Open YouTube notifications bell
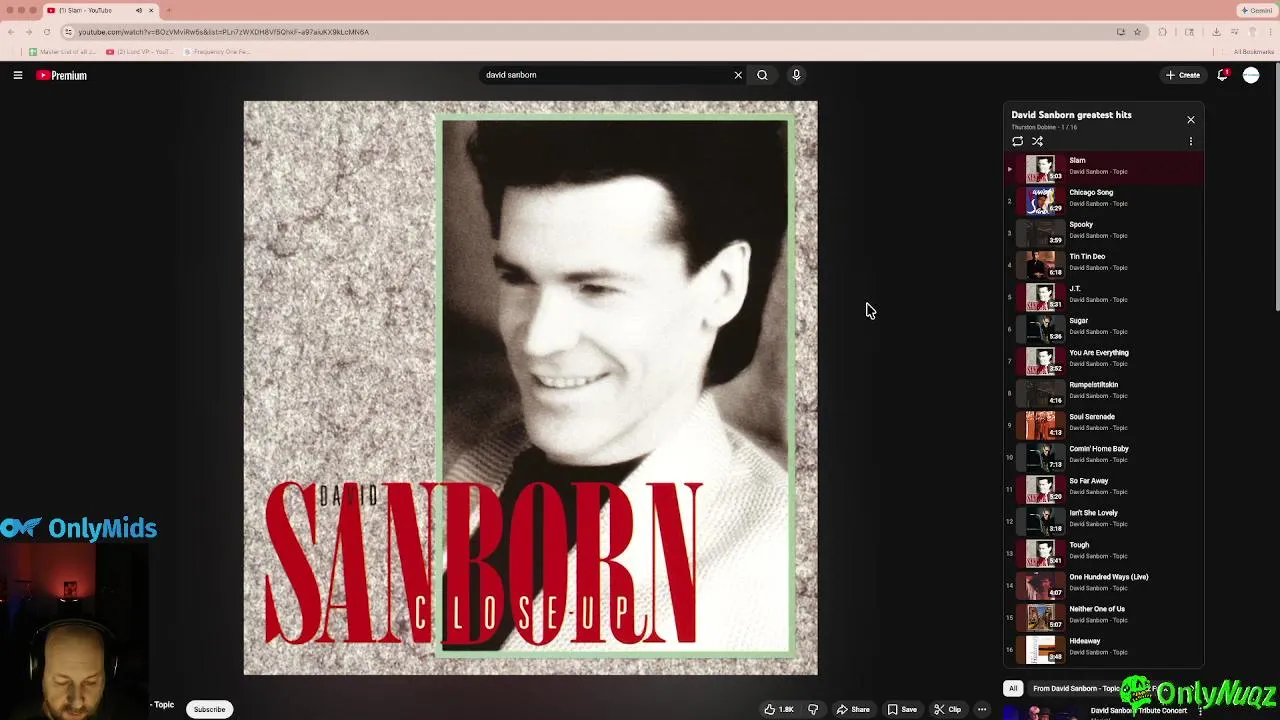The image size is (1280, 720). [x=1222, y=75]
